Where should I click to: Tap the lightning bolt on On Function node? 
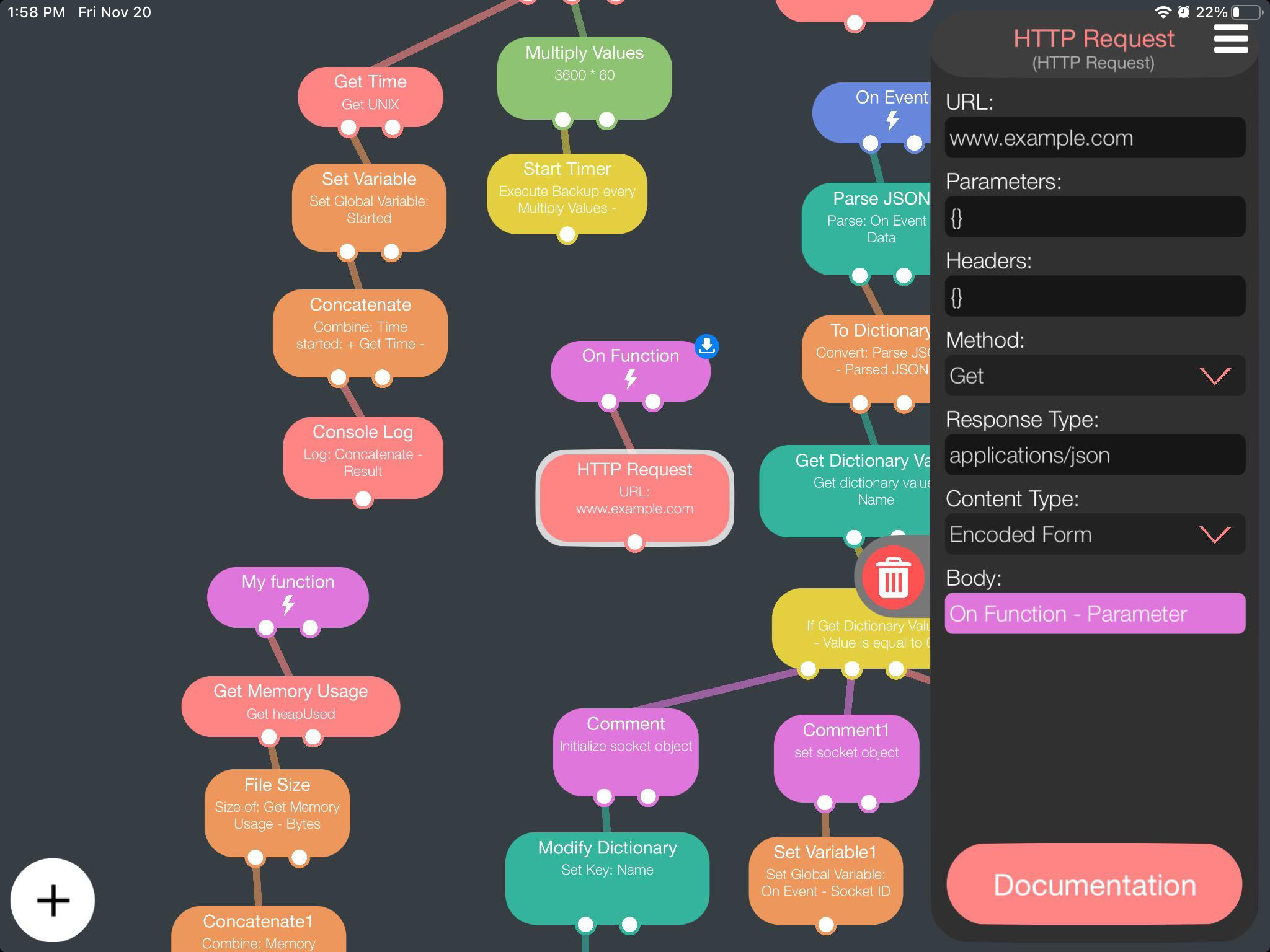pyautogui.click(x=631, y=378)
